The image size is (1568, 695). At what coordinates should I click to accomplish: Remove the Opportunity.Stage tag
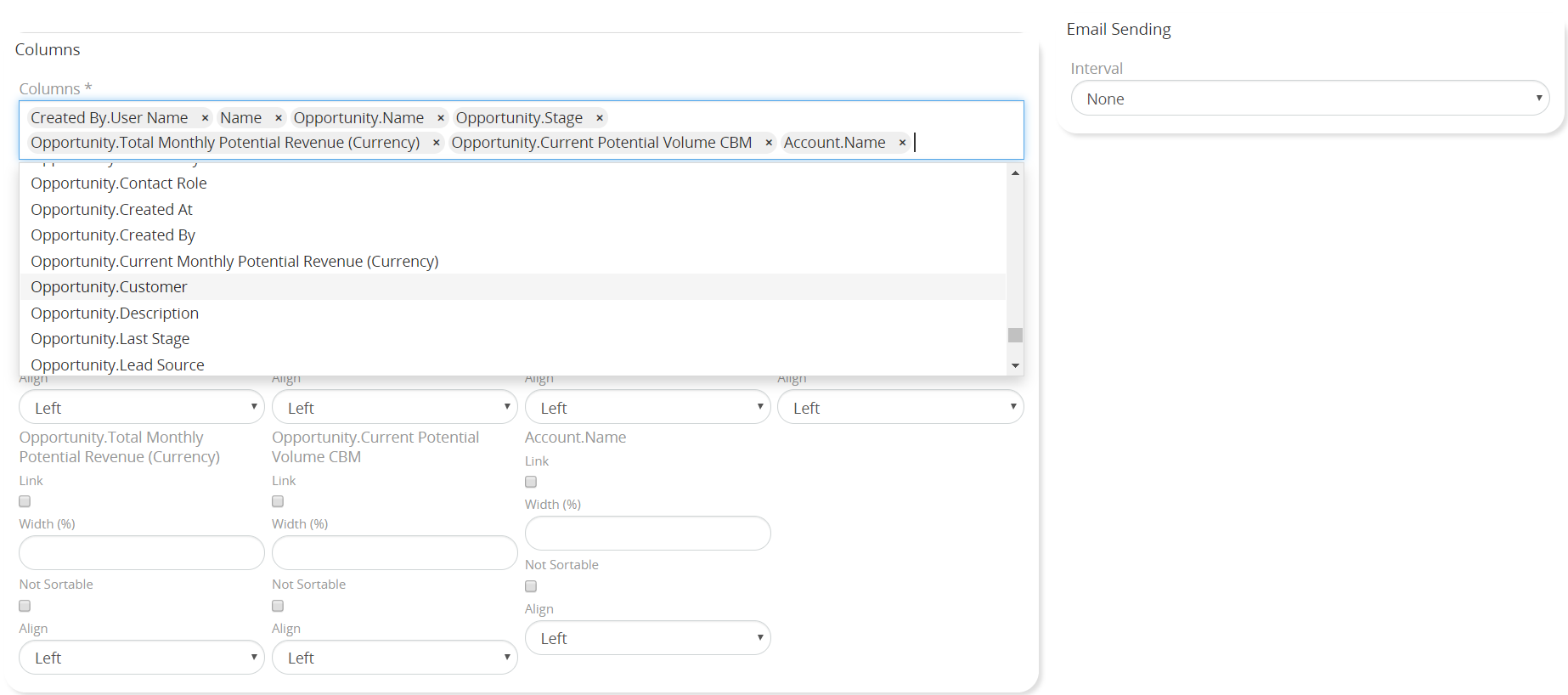(x=600, y=118)
